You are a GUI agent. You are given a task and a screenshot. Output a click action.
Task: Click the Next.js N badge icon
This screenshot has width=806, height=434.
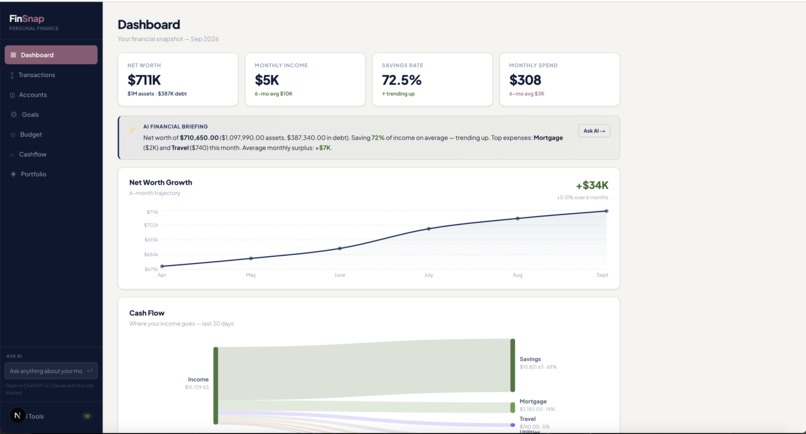pyautogui.click(x=17, y=415)
